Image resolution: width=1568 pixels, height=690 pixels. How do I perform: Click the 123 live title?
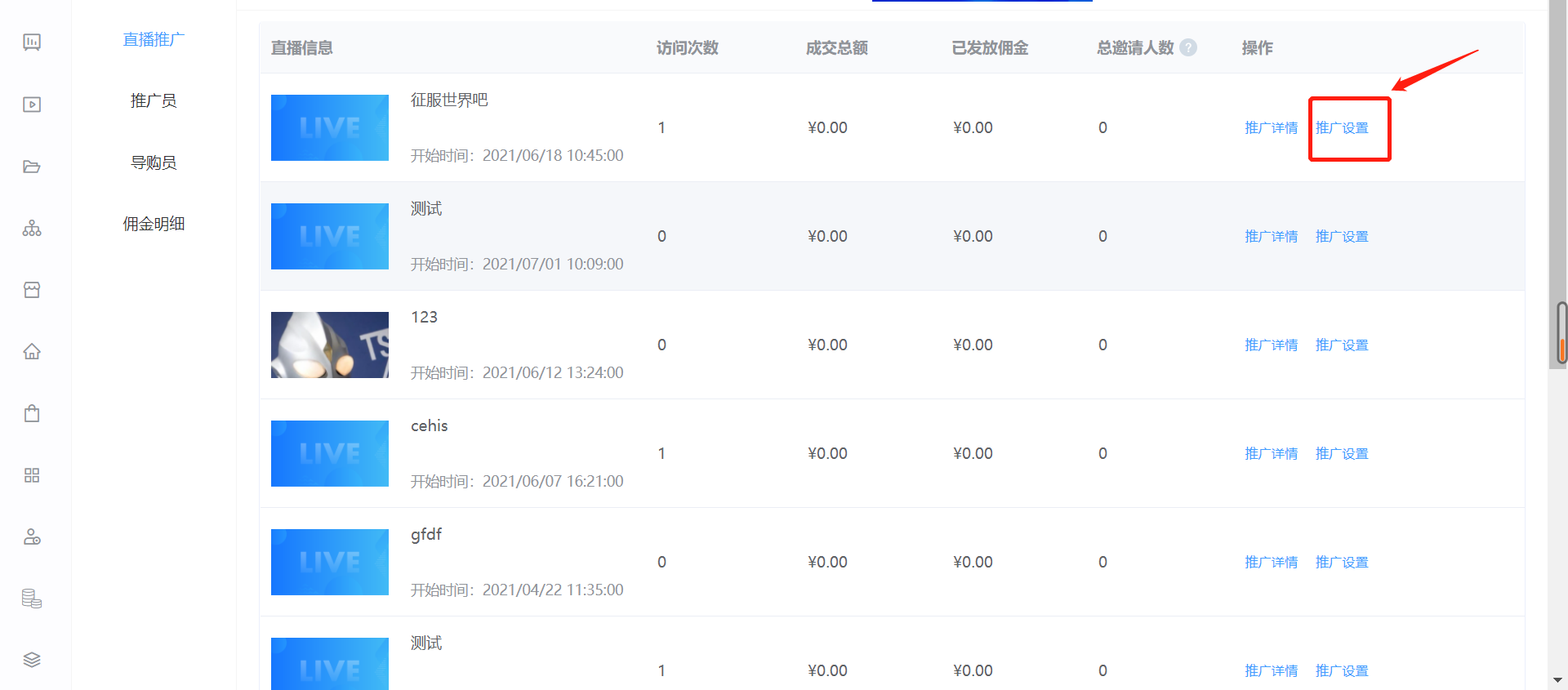[x=425, y=317]
